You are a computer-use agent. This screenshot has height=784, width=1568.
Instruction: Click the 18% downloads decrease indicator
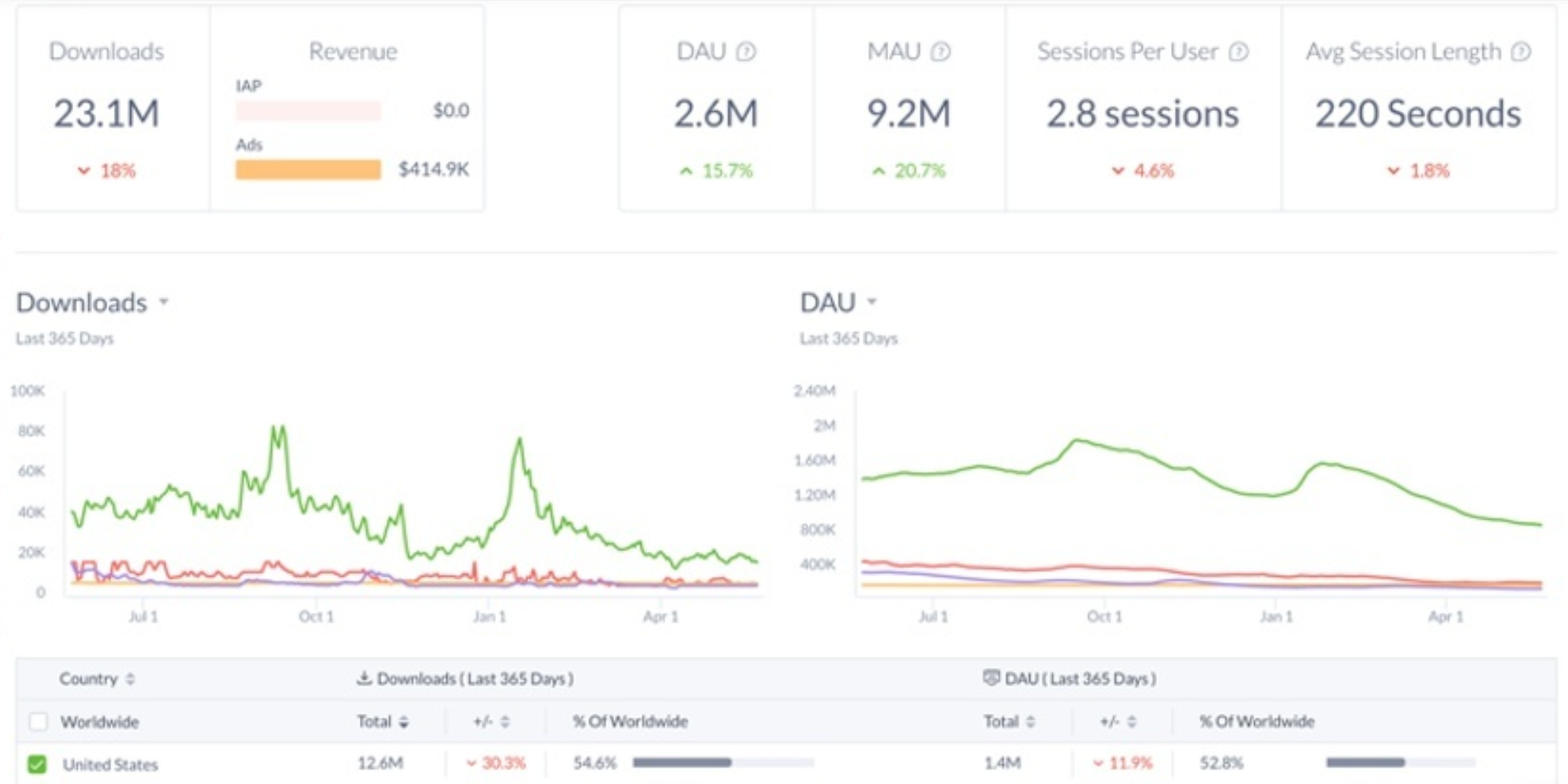pyautogui.click(x=107, y=171)
